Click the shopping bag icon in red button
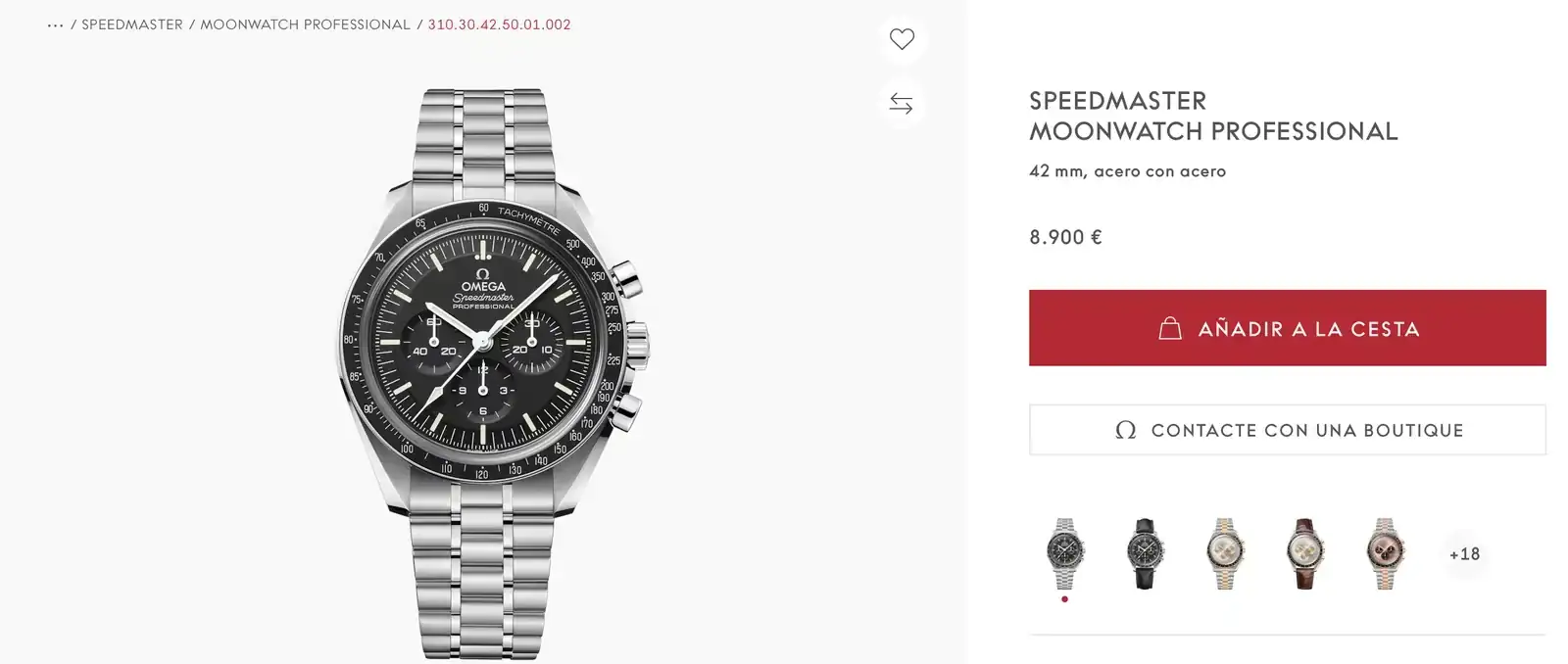Screen dimensions: 1568x664 [1170, 328]
